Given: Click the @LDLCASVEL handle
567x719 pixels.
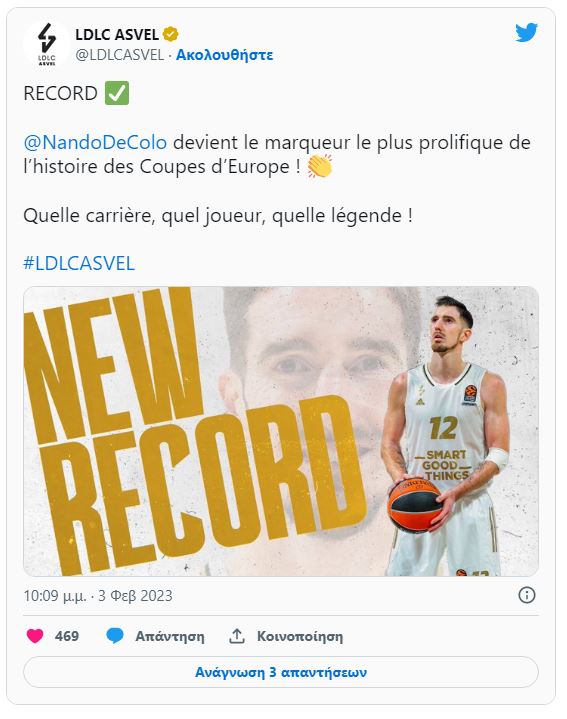Looking at the screenshot, I should point(120,55).
